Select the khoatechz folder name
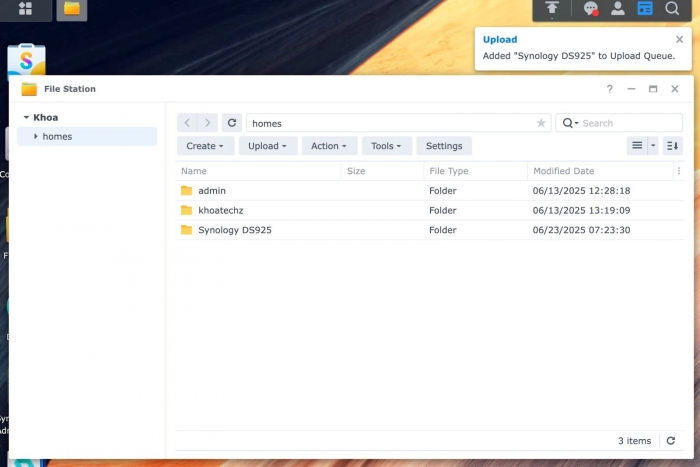This screenshot has width=700, height=467. 221,210
